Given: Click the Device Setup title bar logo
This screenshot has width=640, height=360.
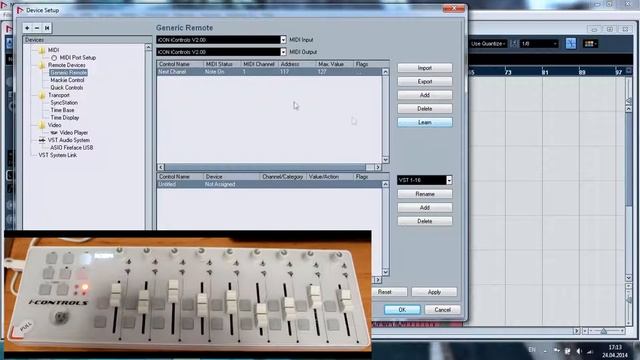Looking at the screenshot, I should pyautogui.click(x=20, y=10).
